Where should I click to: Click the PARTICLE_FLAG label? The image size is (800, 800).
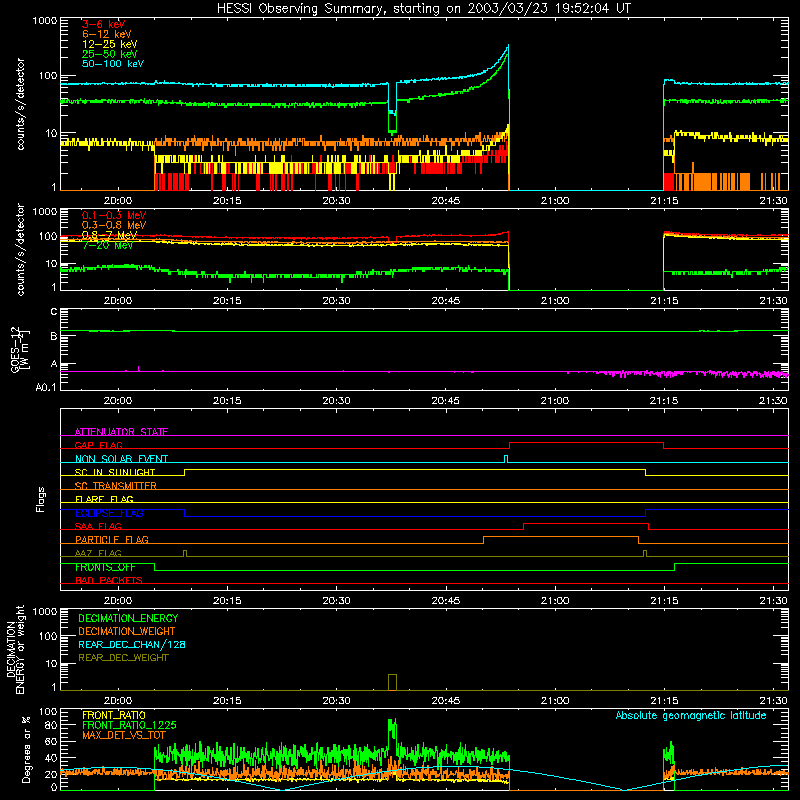[112, 539]
